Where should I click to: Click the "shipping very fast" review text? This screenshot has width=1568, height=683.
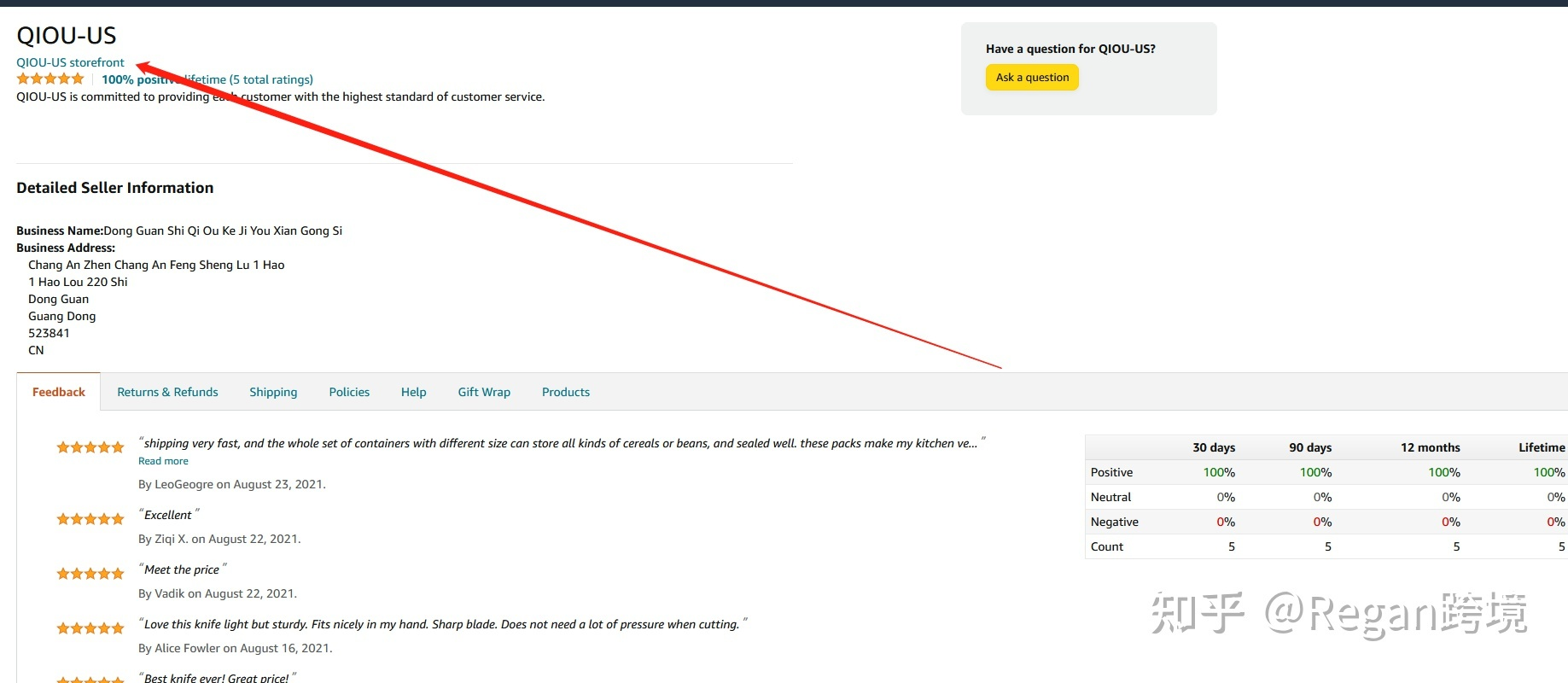(x=562, y=443)
